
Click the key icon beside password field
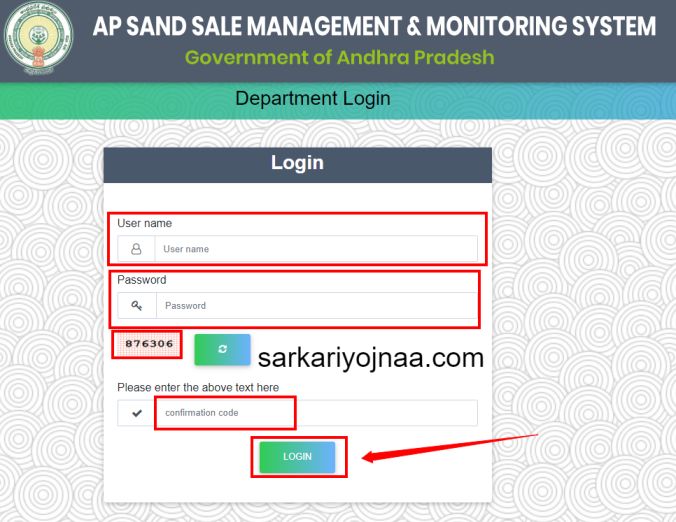coord(137,306)
